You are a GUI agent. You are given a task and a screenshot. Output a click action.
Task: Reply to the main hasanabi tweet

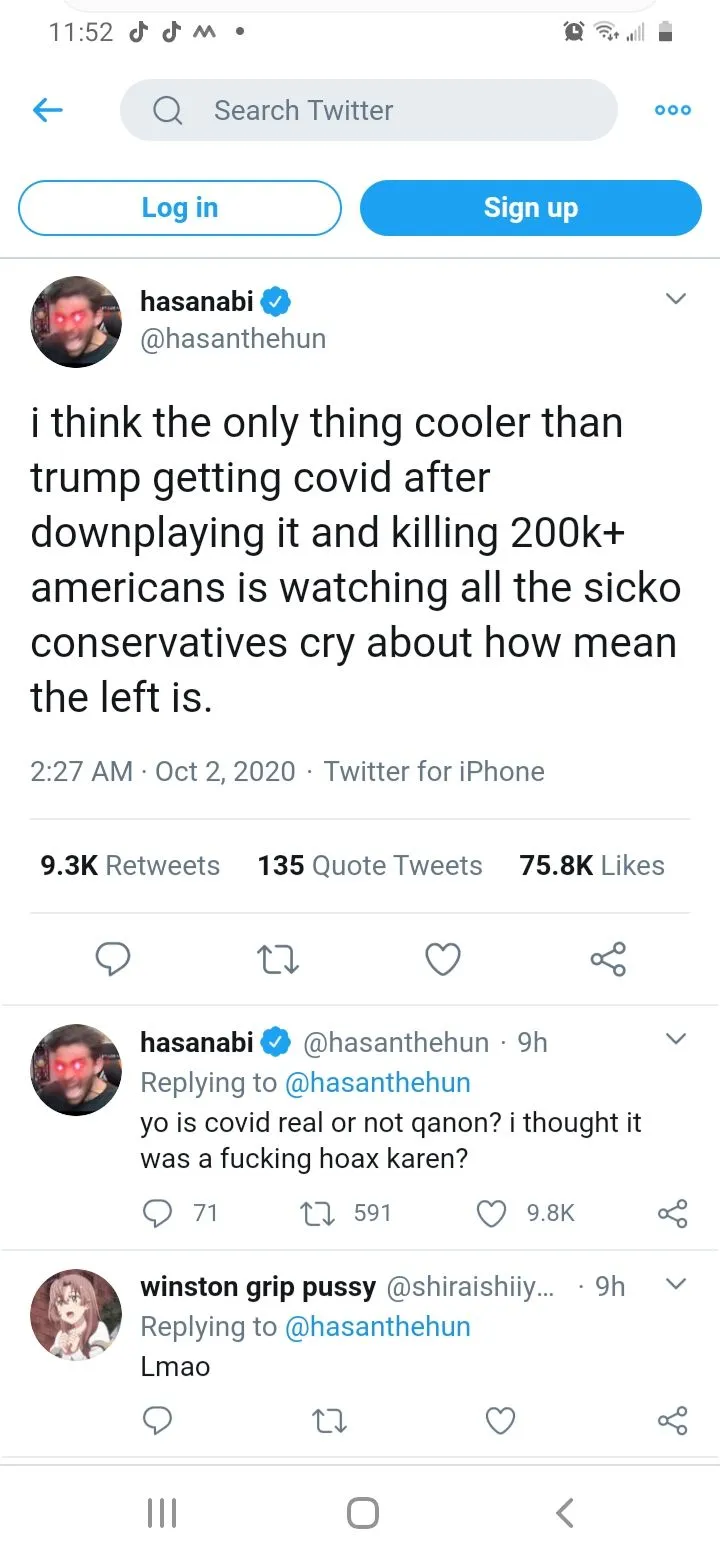coord(113,959)
